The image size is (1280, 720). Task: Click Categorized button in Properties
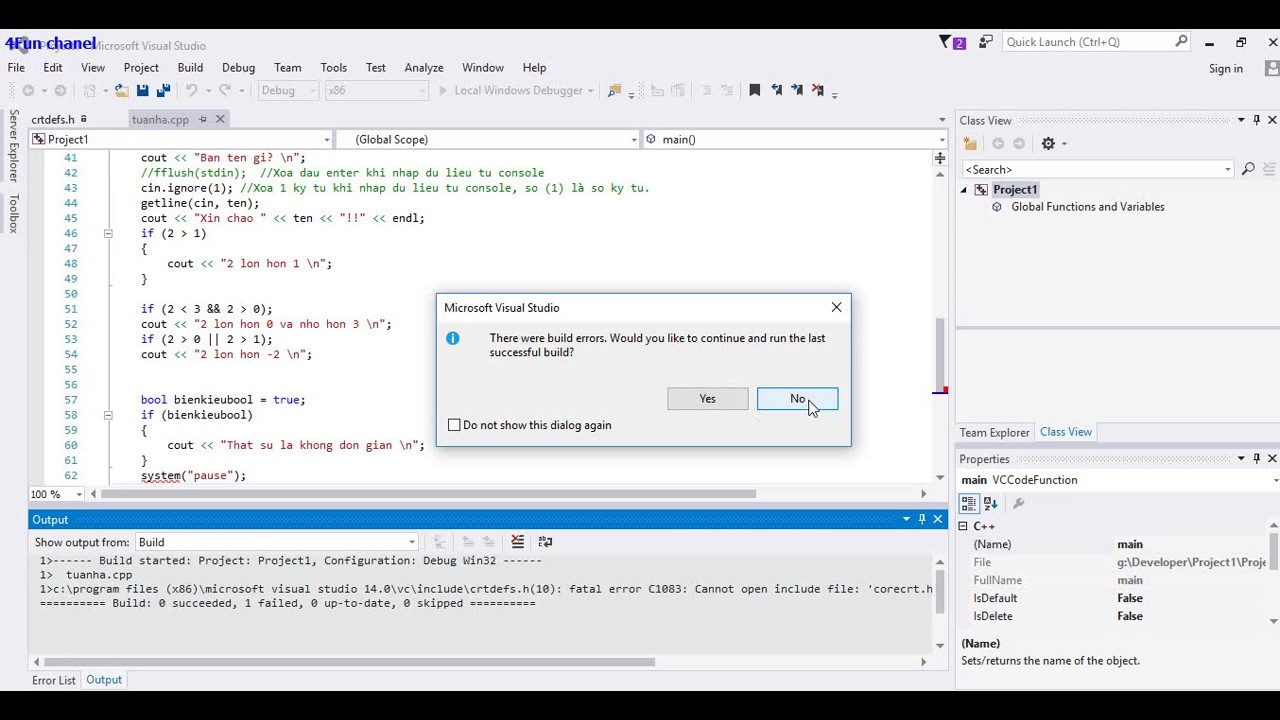(x=969, y=504)
